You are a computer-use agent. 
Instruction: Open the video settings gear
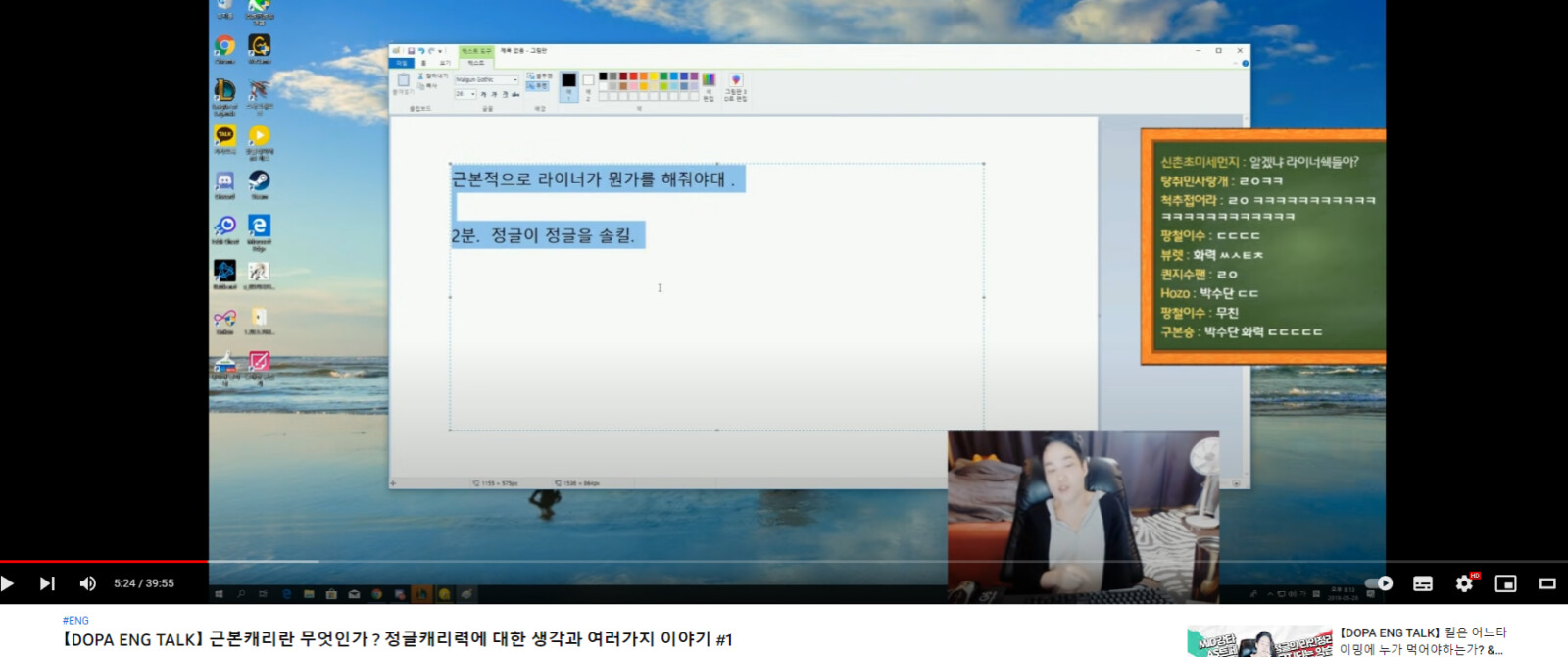pos(1464,583)
